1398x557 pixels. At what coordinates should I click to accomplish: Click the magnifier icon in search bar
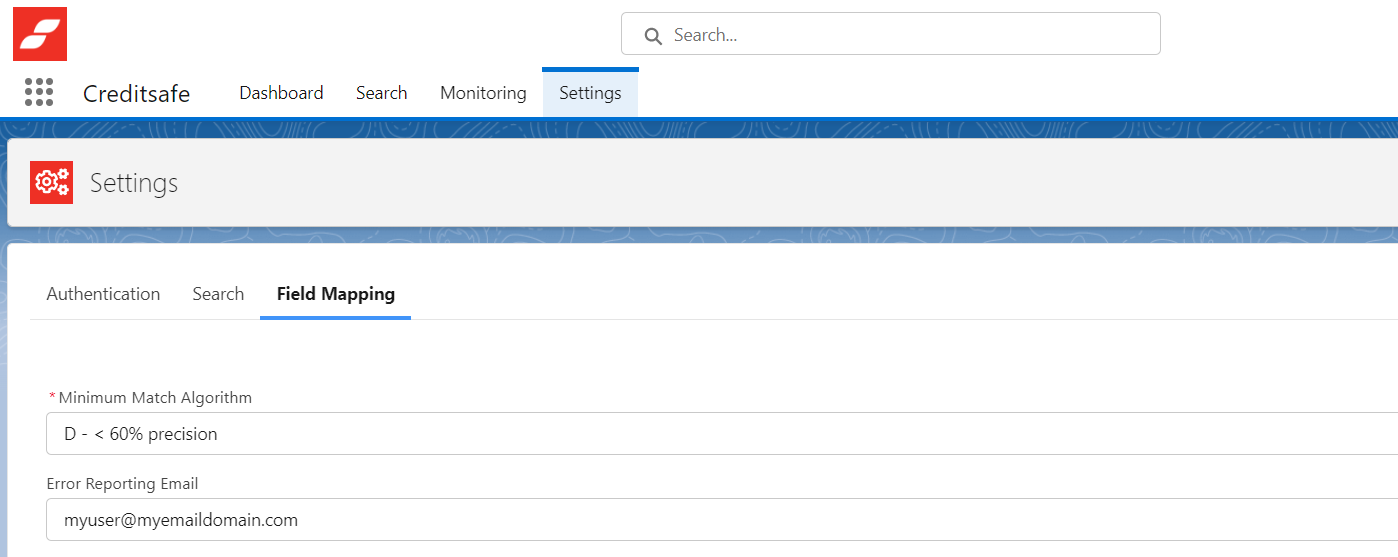[x=653, y=36]
